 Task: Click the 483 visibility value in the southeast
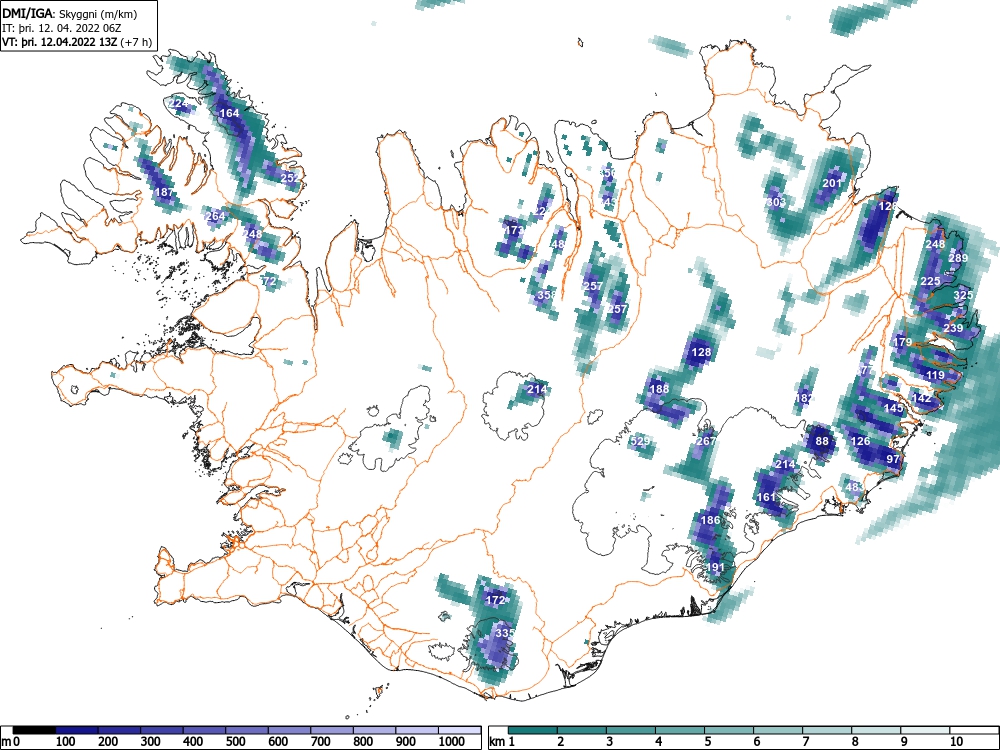click(854, 487)
